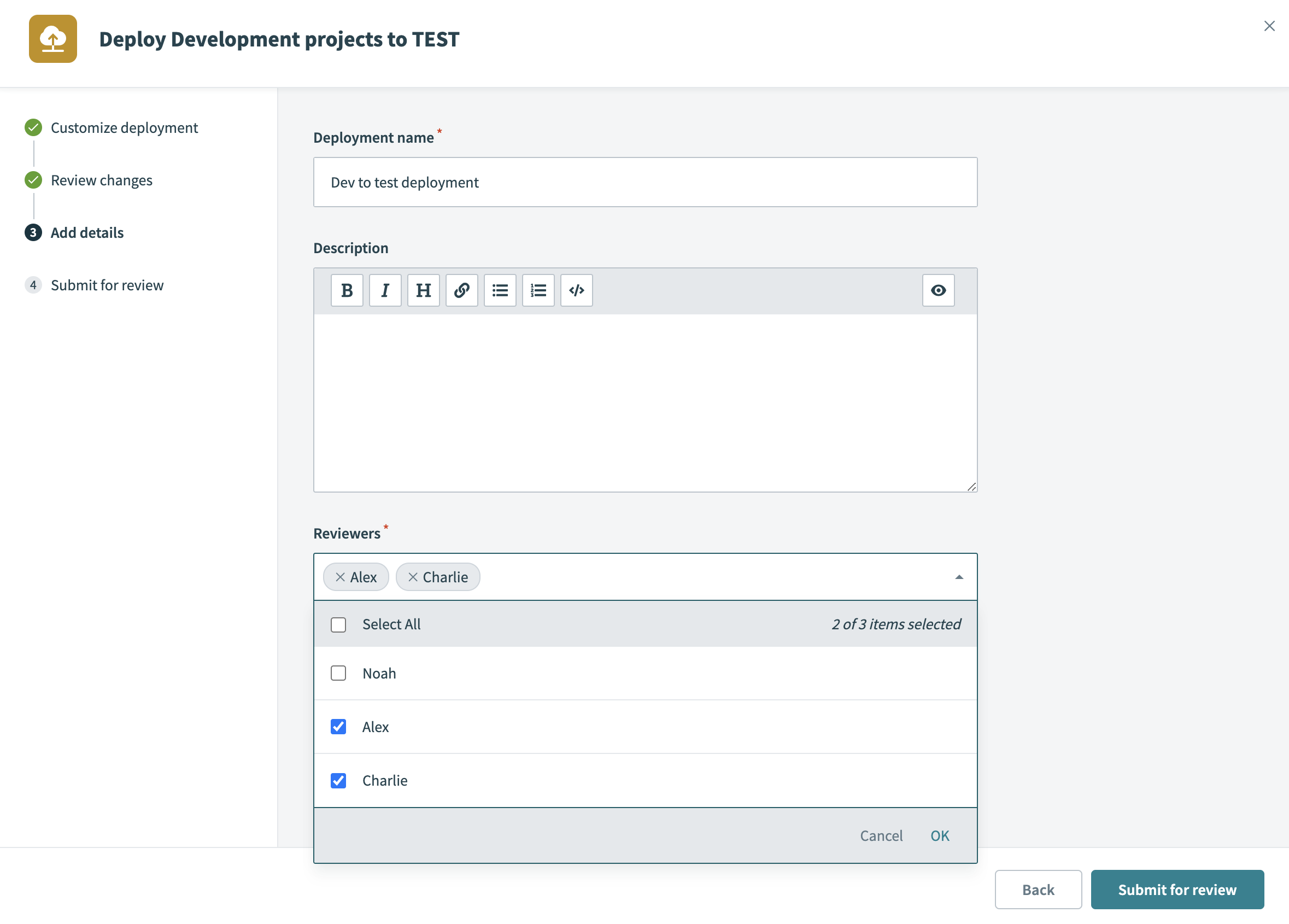Check the Select All checkbox

click(338, 625)
